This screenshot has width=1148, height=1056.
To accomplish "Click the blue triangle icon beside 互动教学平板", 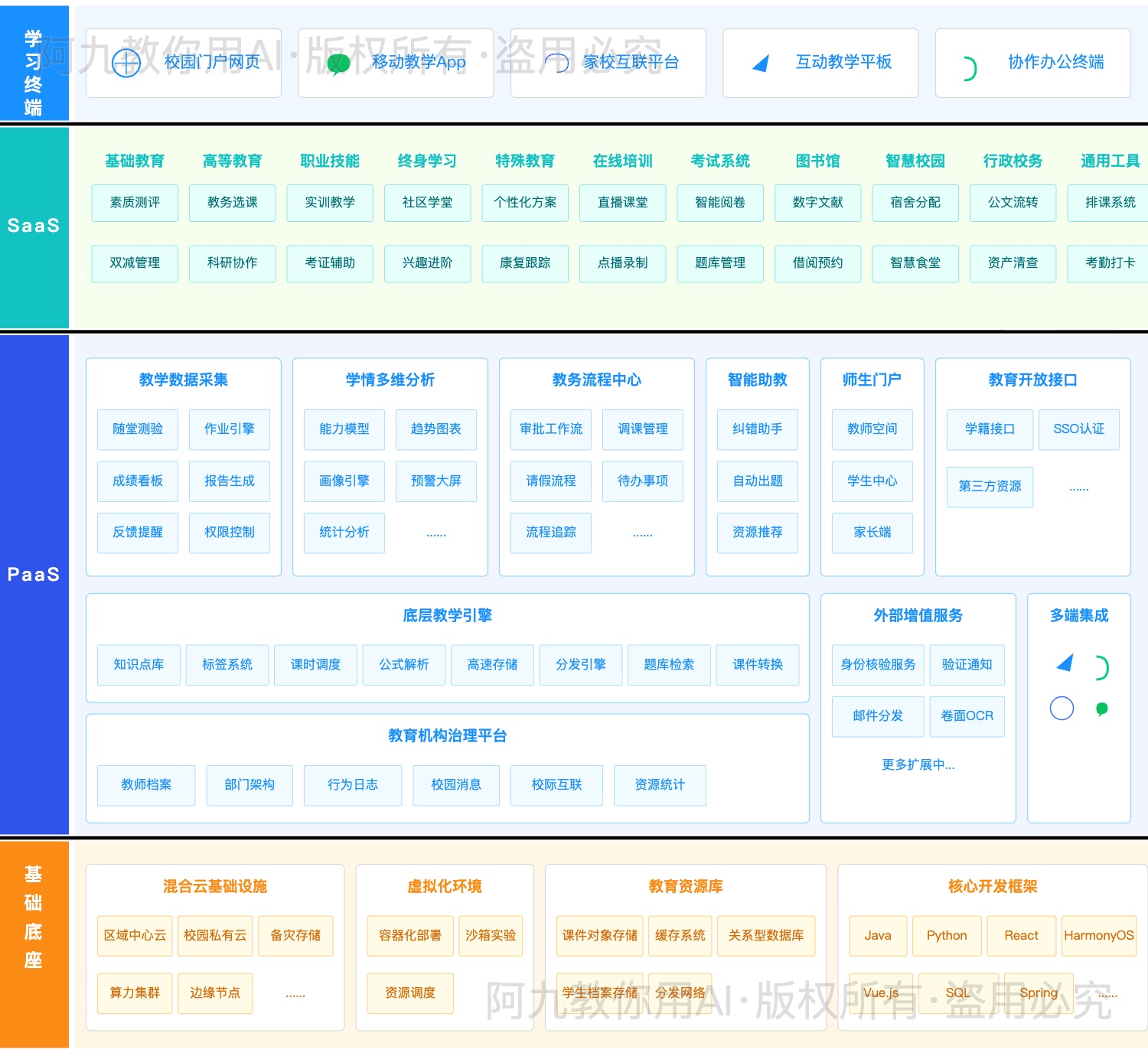I will click(761, 64).
